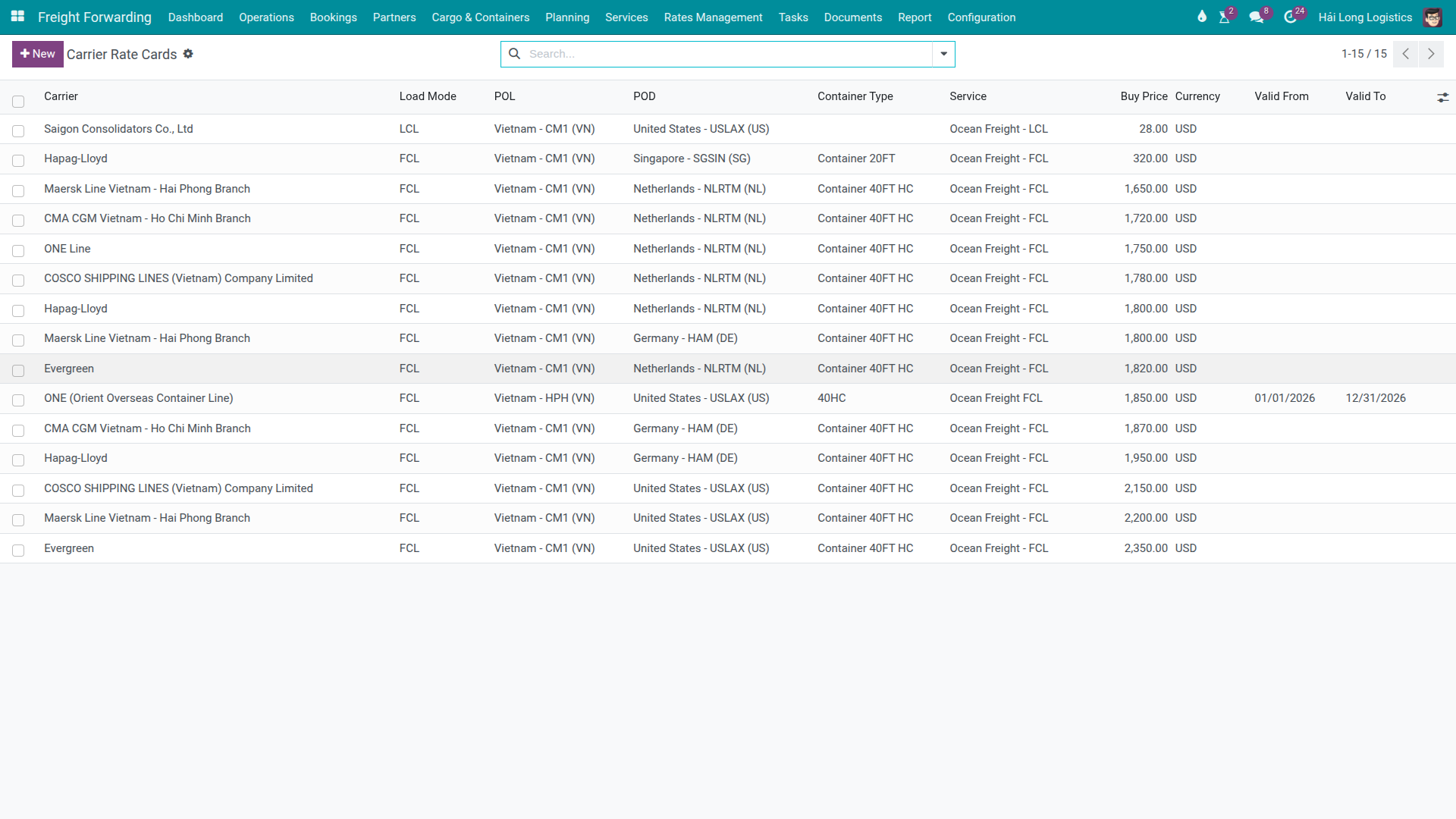Image resolution: width=1456 pixels, height=819 pixels.
Task: Sort by the Load Mode column header
Action: pyautogui.click(x=428, y=96)
